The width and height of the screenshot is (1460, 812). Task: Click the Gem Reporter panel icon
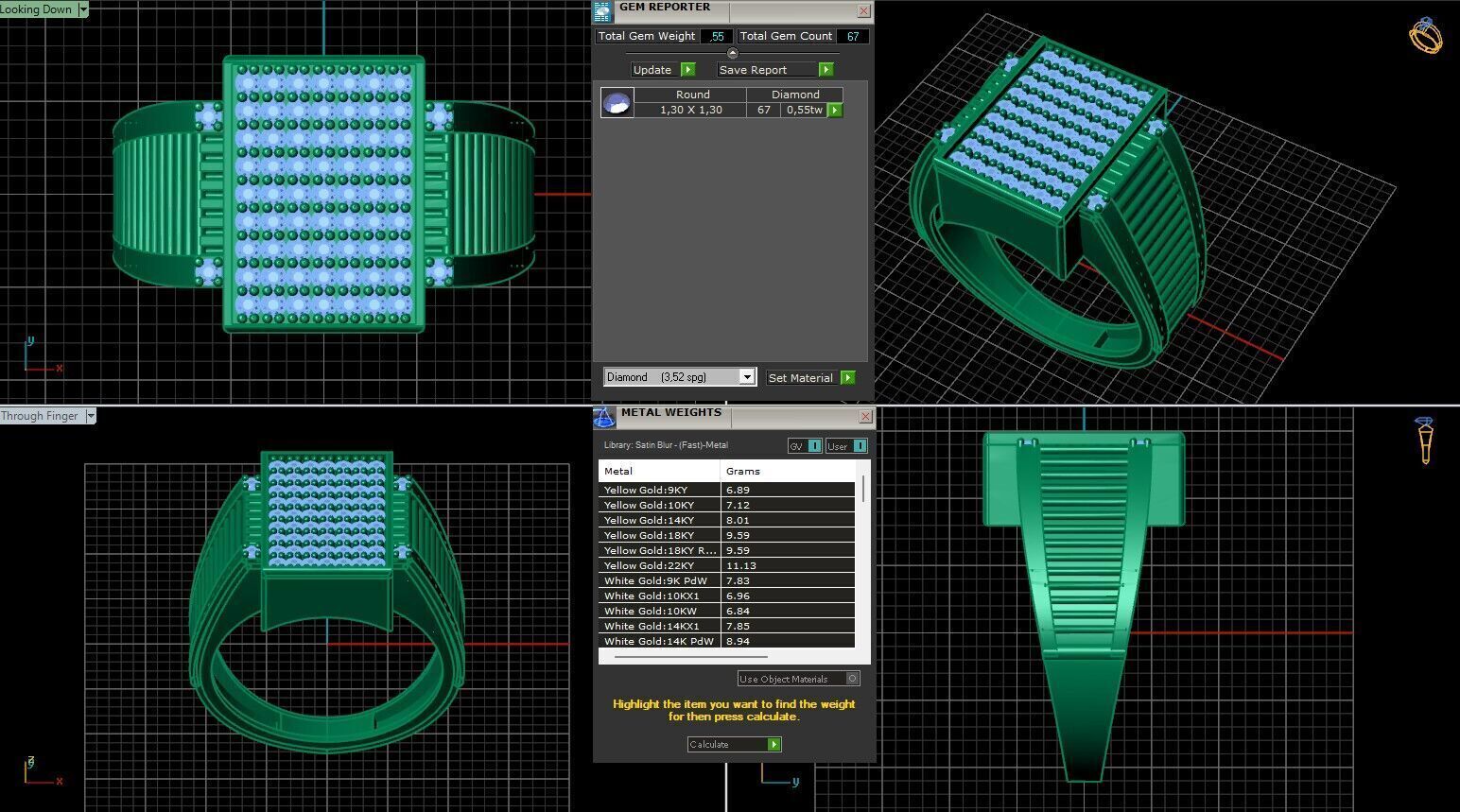click(x=602, y=11)
